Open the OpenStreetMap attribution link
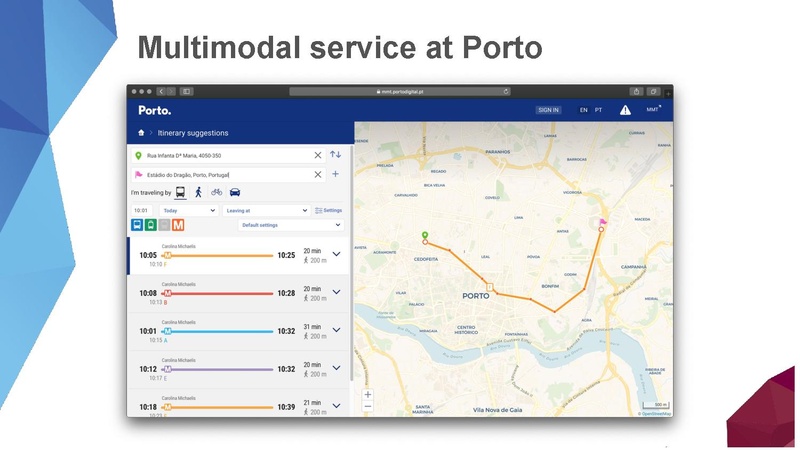This screenshot has height=450, width=800. coord(656,414)
